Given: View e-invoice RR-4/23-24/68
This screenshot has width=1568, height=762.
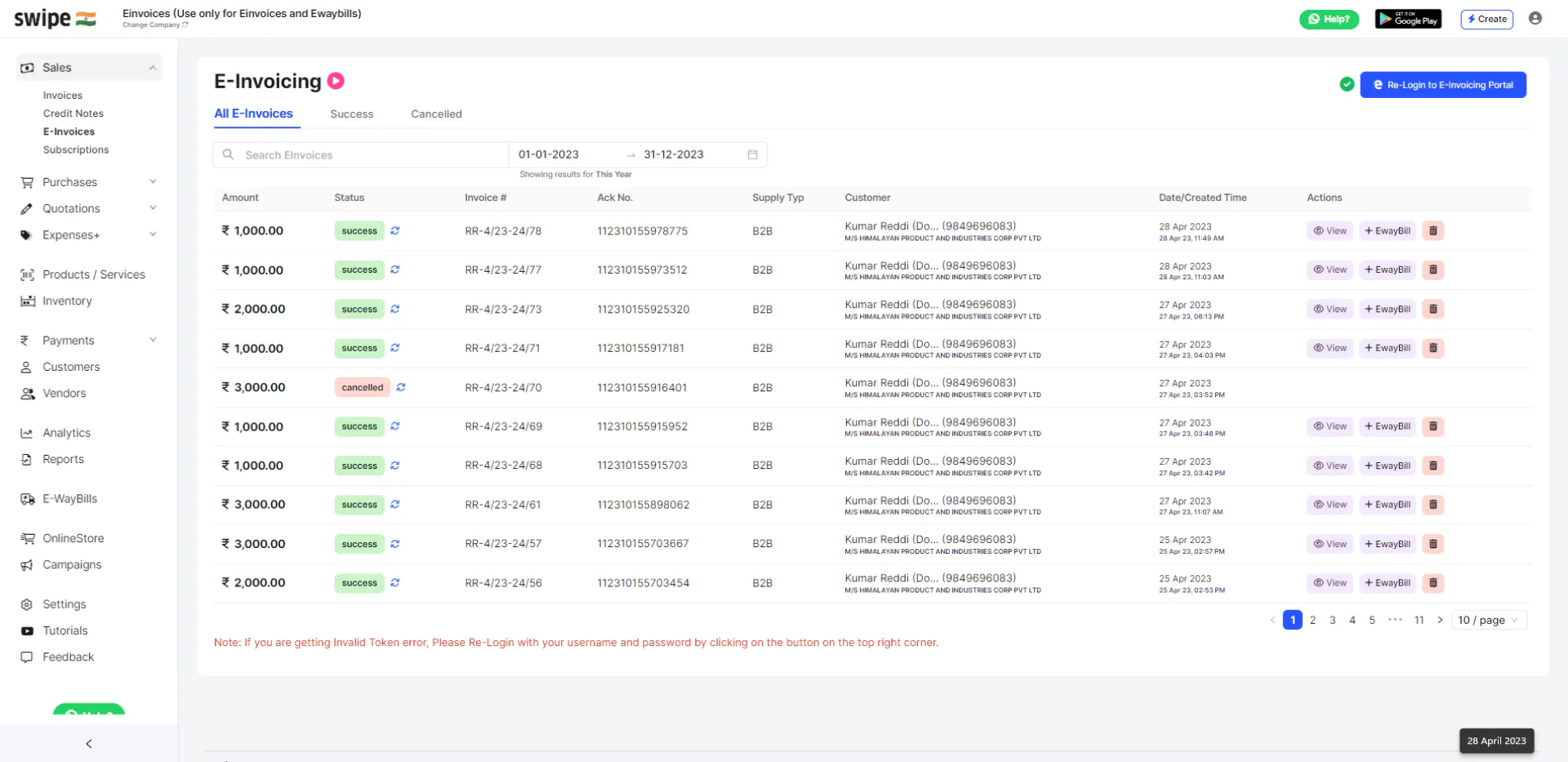Looking at the screenshot, I should pos(1330,466).
